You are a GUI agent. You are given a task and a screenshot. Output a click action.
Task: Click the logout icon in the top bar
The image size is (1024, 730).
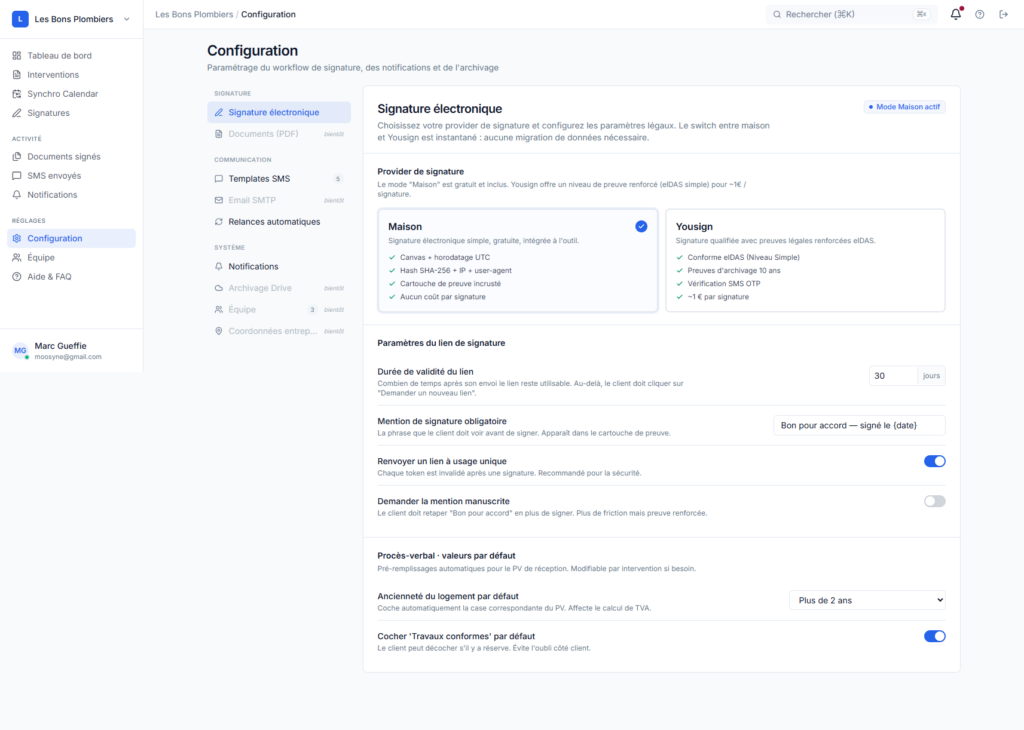[1004, 14]
